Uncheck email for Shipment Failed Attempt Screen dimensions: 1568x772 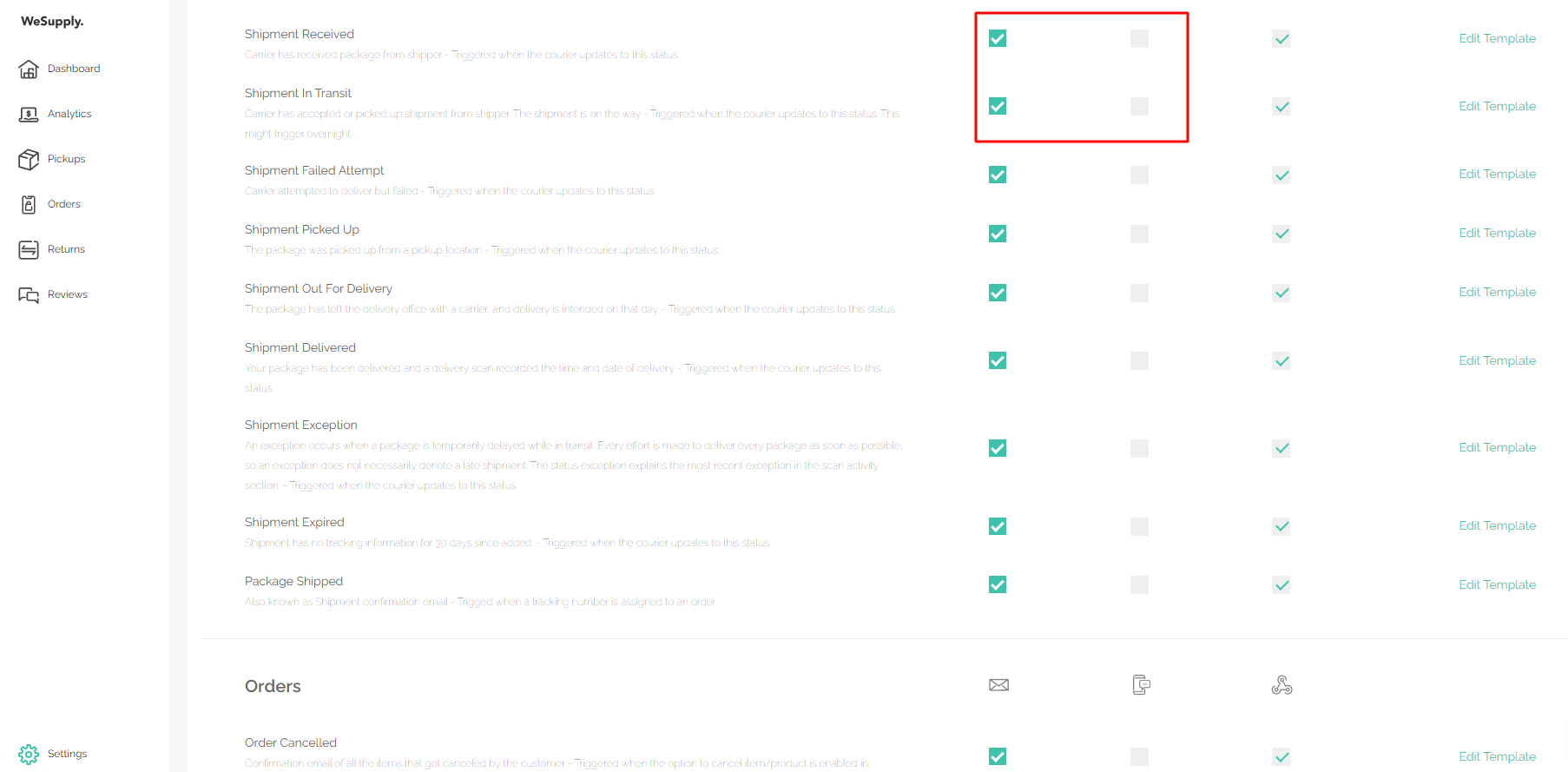[998, 175]
